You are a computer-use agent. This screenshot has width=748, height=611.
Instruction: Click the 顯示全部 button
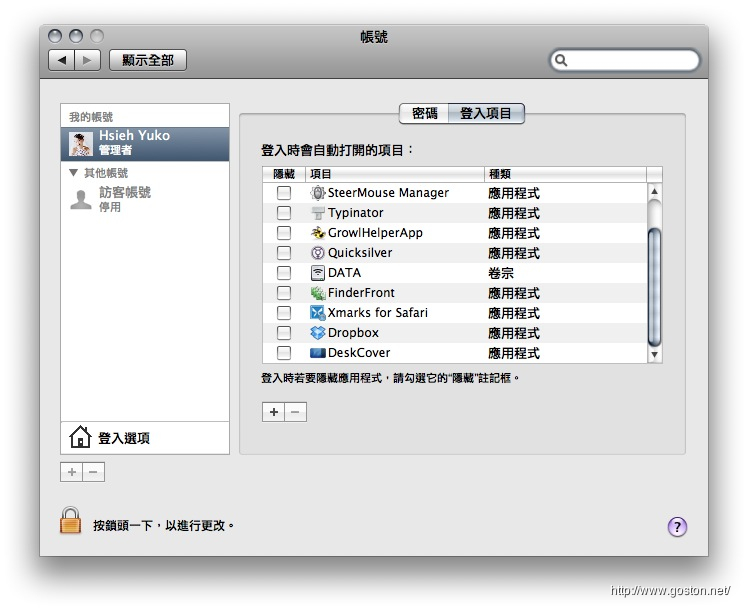pyautogui.click(x=148, y=60)
